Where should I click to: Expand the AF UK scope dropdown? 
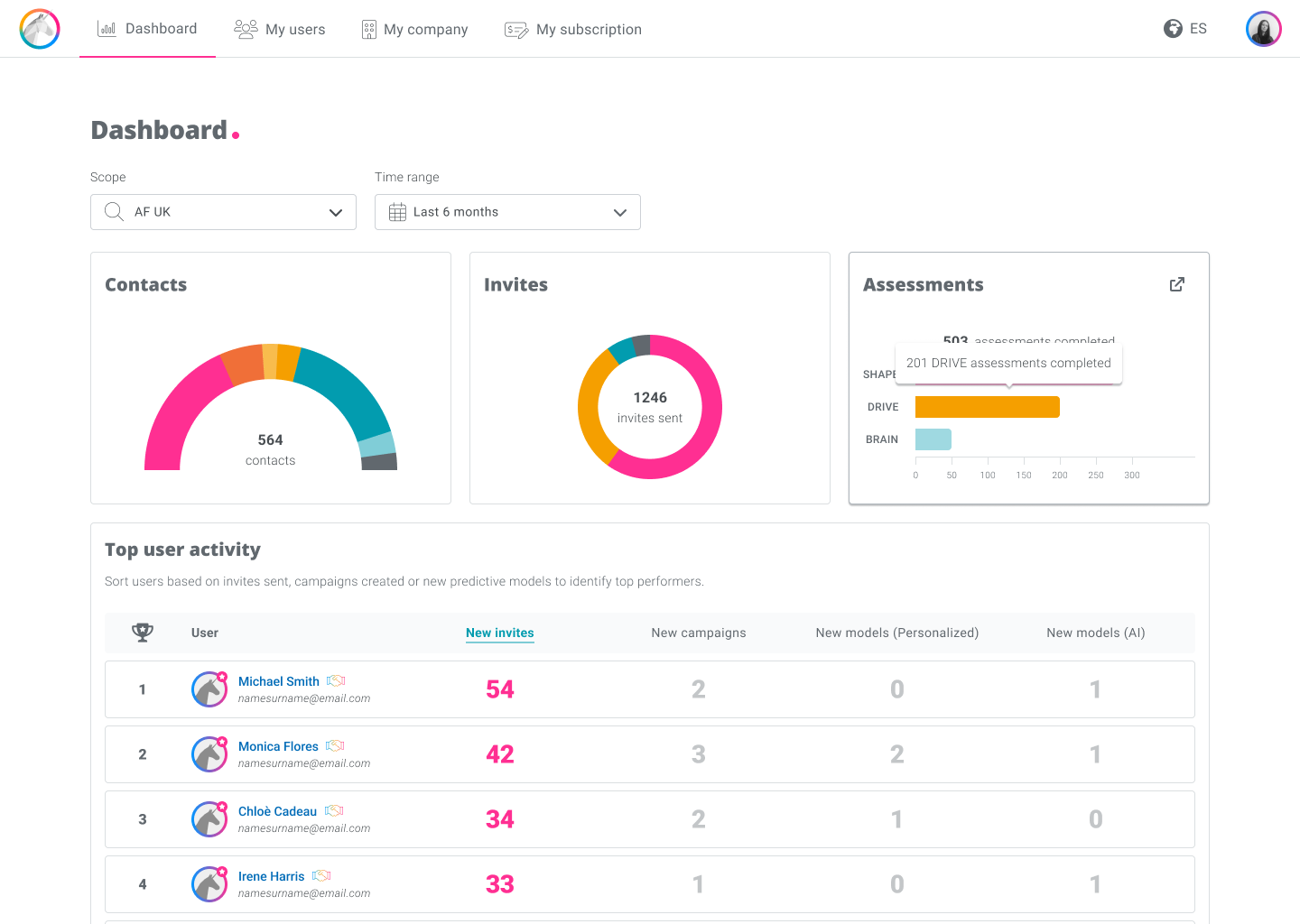223,212
